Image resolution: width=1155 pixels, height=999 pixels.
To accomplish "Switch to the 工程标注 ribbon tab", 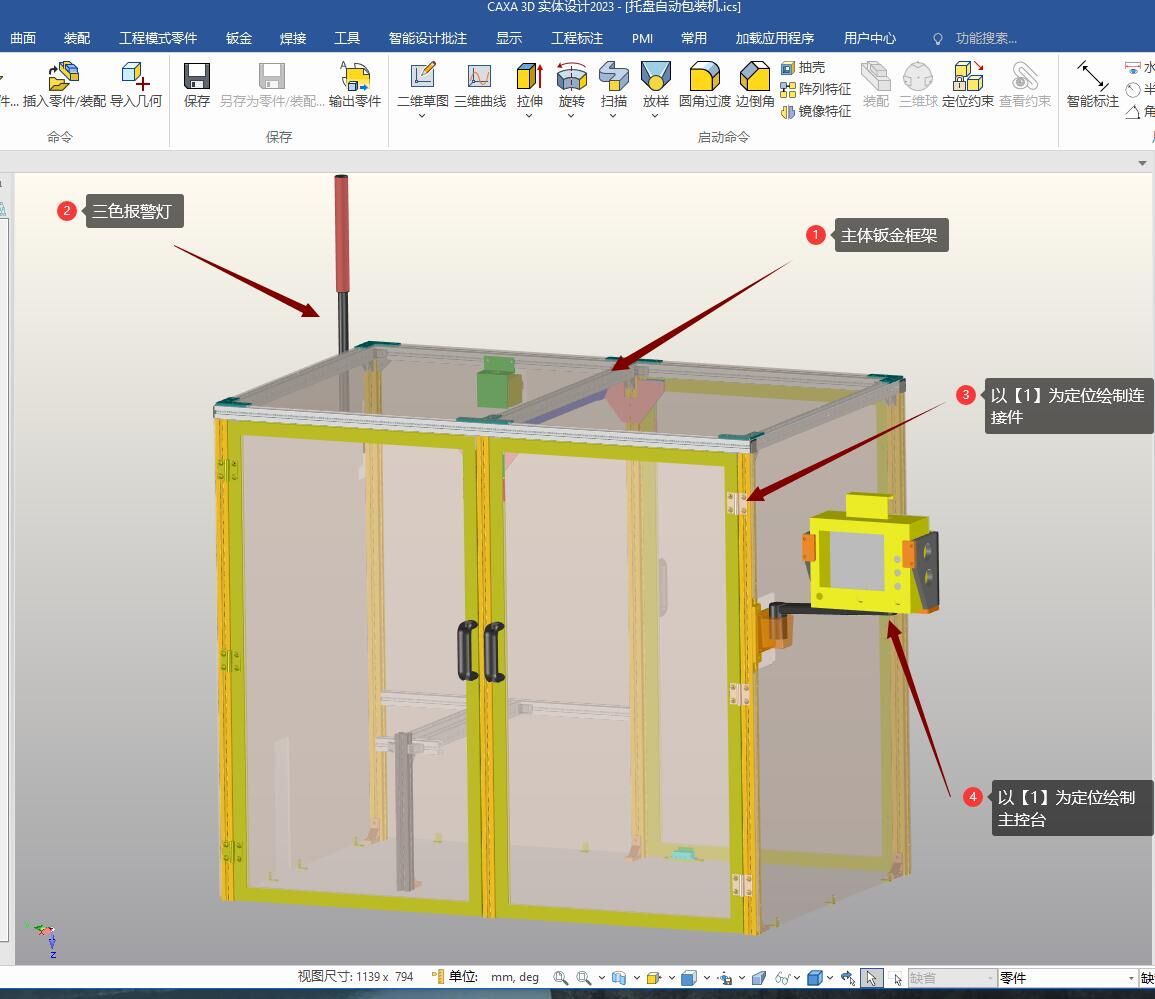I will click(x=577, y=38).
